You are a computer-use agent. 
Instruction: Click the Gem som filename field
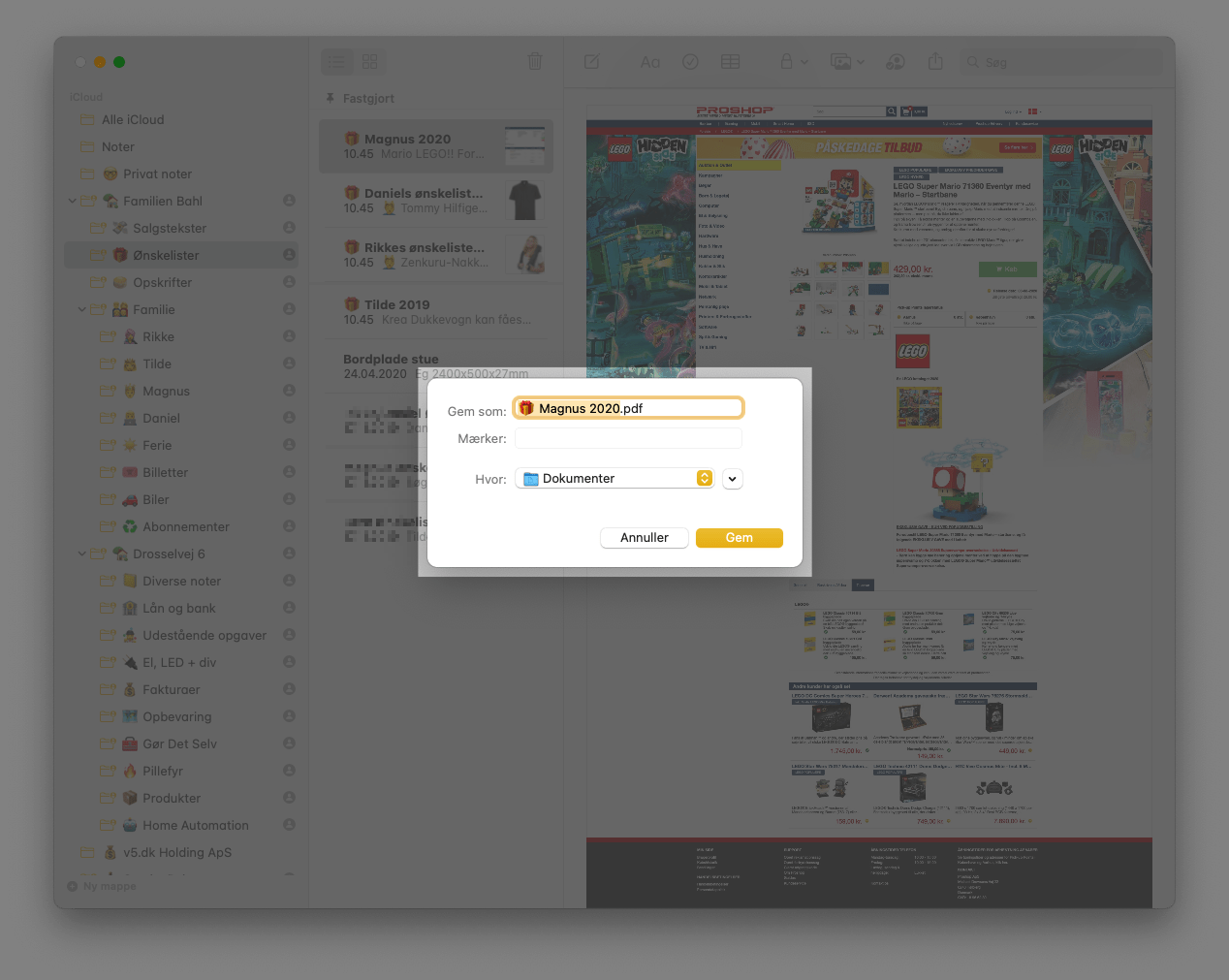pos(628,408)
